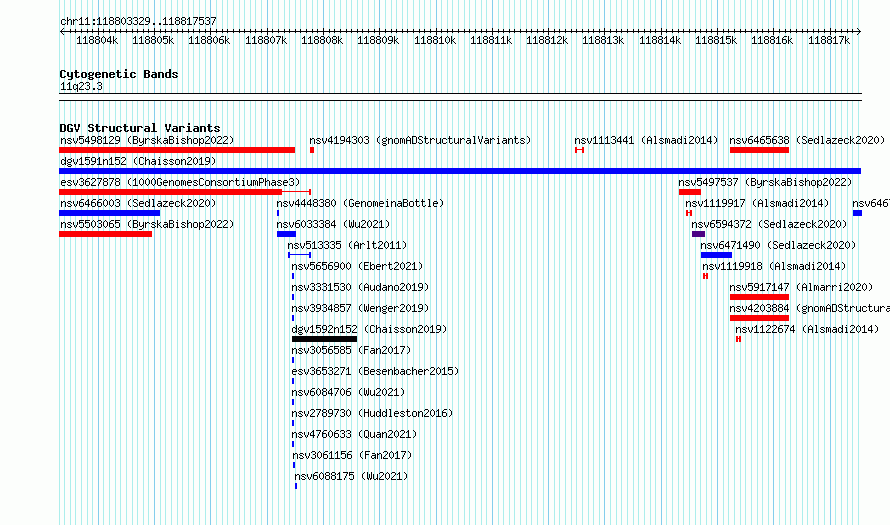The image size is (890, 525).
Task: Click the red bar under nsv5497537
Action: 690,192
